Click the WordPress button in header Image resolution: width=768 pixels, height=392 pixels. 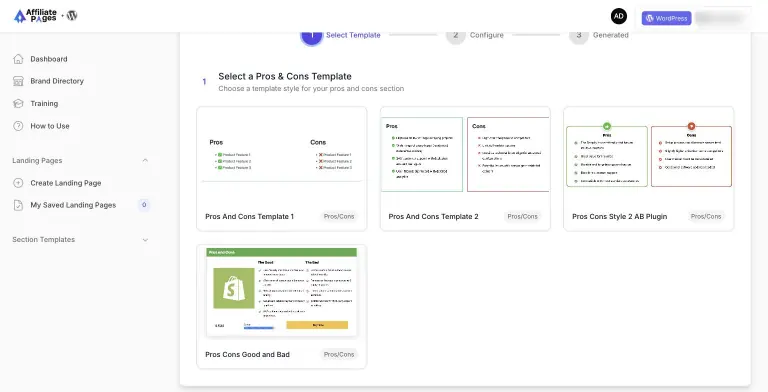(666, 18)
